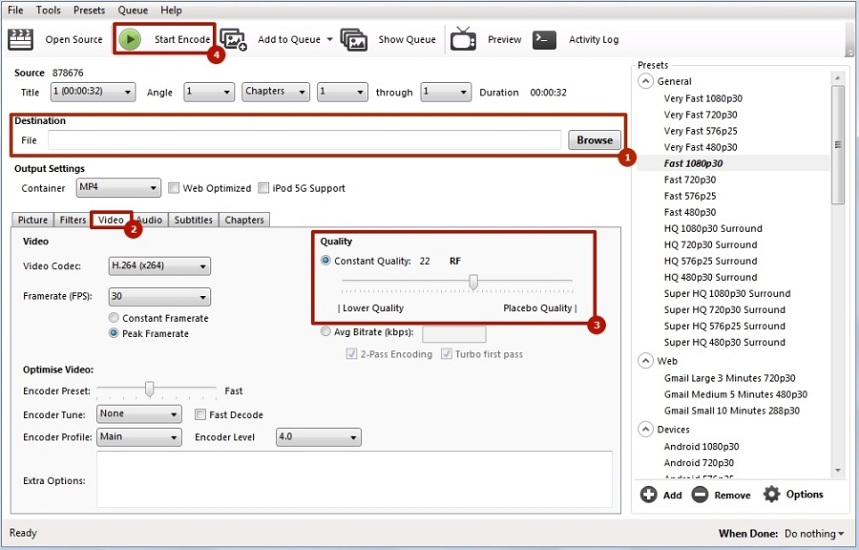Enable the Web Optimized checkbox
The image size is (859, 550).
pyautogui.click(x=174, y=188)
